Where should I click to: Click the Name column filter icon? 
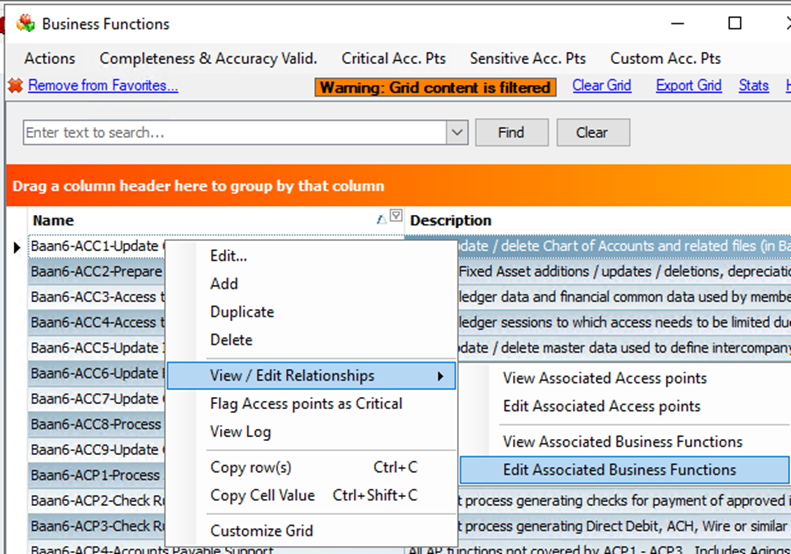point(396,216)
